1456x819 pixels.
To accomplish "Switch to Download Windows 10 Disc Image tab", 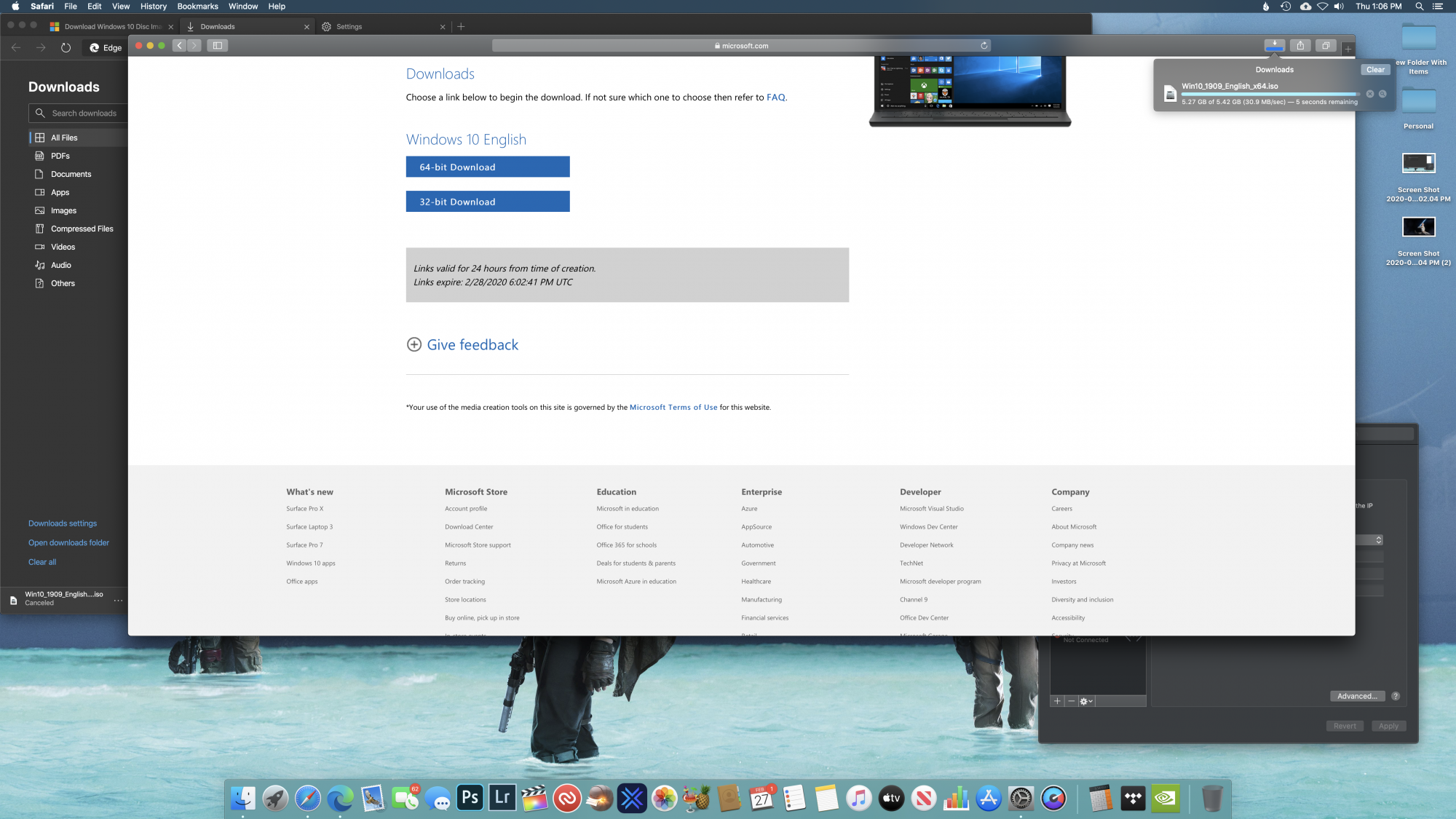I will (x=111, y=26).
